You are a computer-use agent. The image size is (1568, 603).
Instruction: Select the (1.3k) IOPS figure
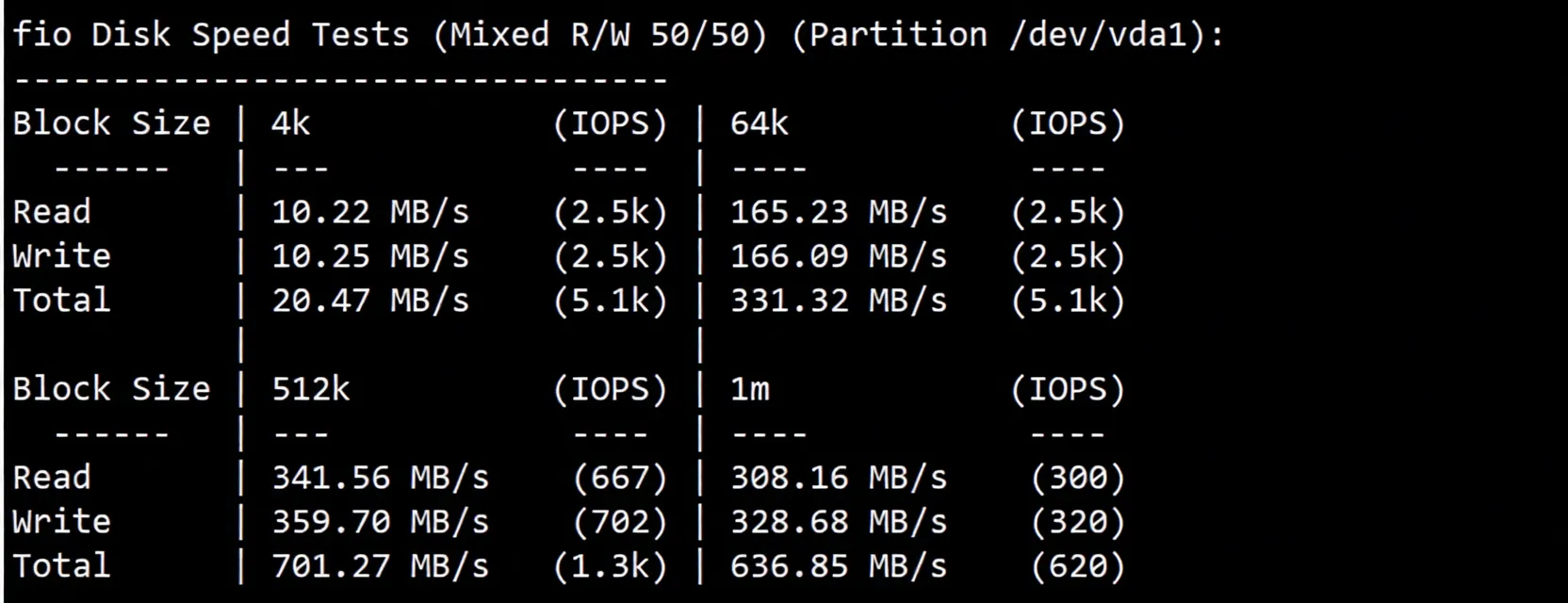[x=610, y=566]
